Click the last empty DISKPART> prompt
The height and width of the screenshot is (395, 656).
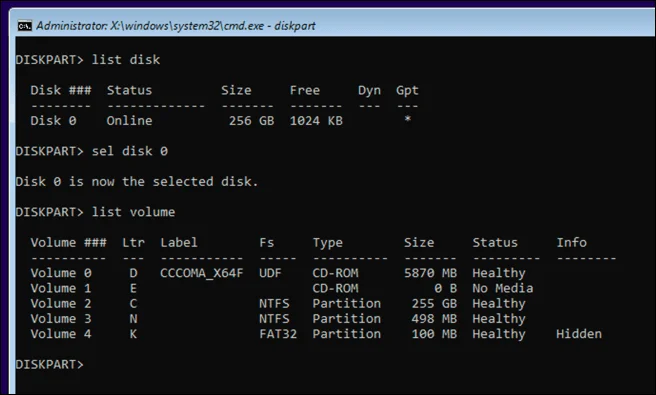click(x=50, y=364)
